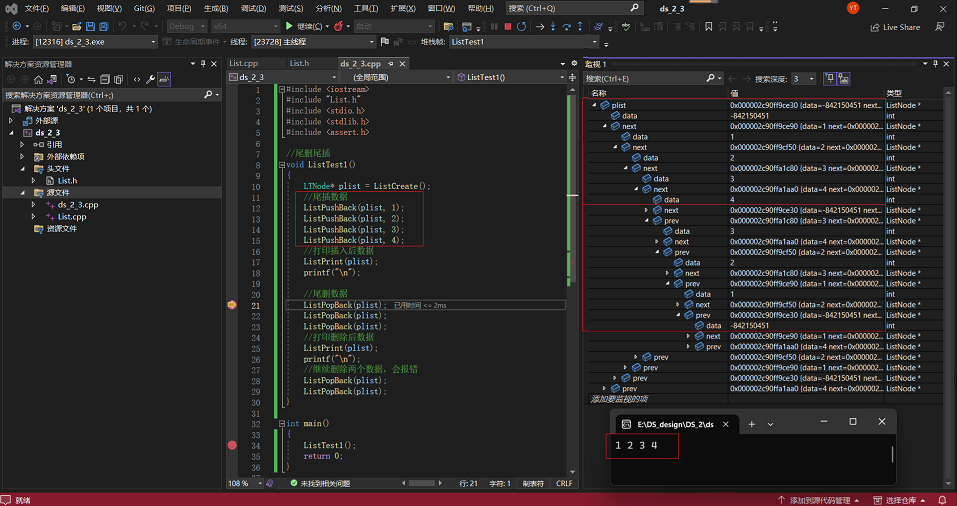Viewport: 957px width, 506px height.
Task: Click the Restart debugging icon
Action: (x=521, y=27)
